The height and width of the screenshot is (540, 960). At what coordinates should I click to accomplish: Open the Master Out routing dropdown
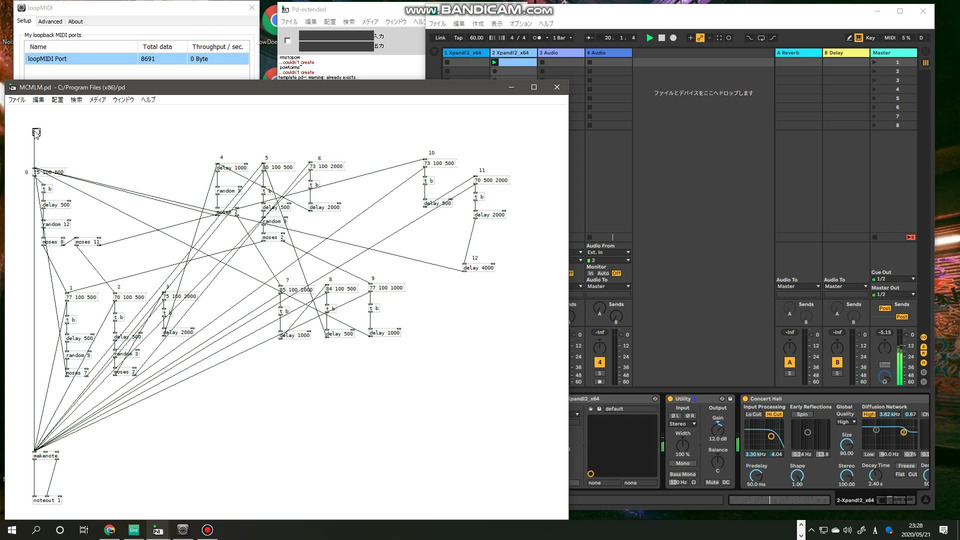point(892,295)
